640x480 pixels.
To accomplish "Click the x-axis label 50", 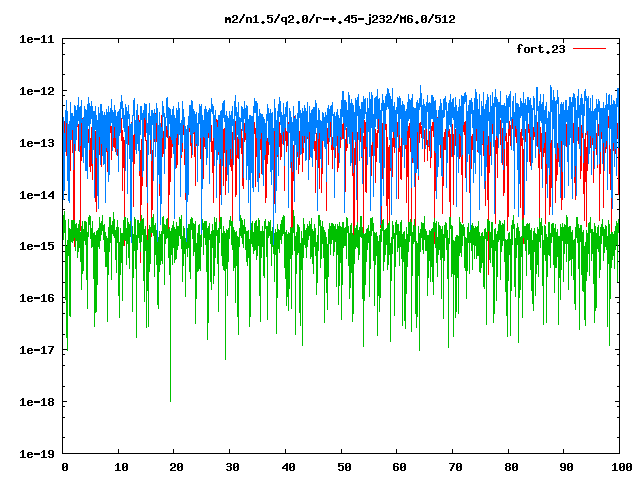I will coord(344,467).
